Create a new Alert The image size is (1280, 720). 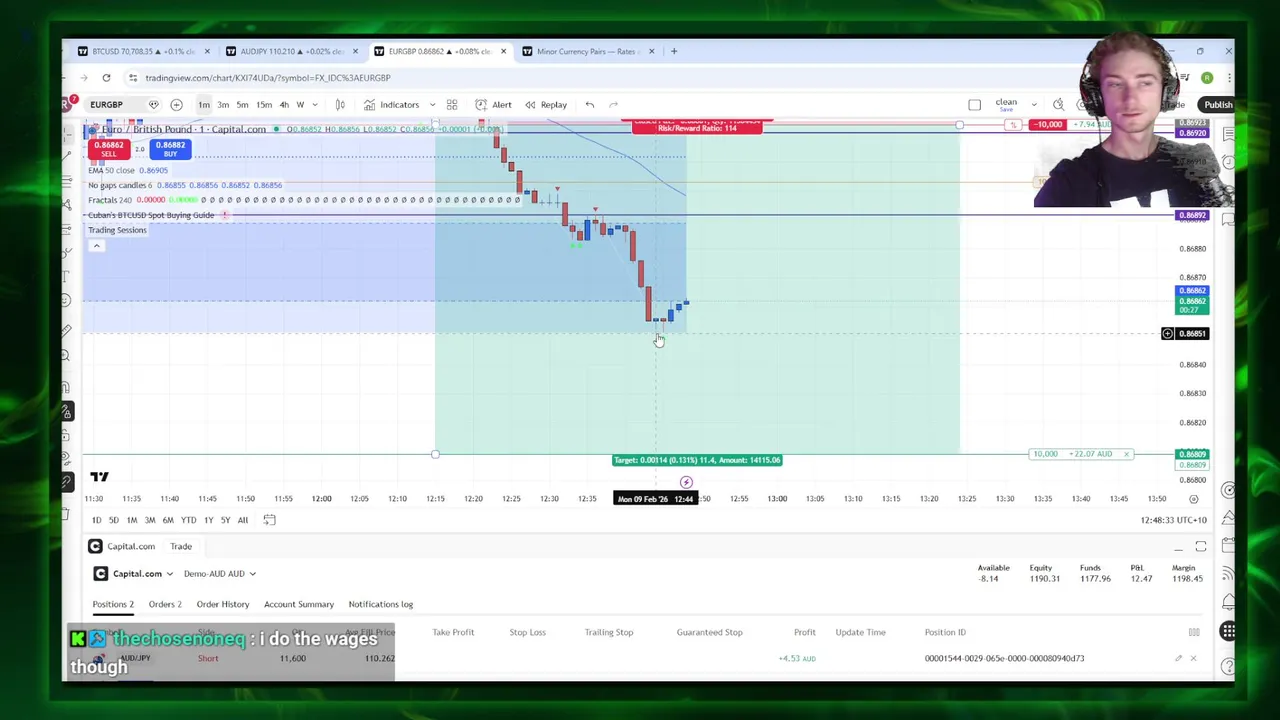(493, 104)
